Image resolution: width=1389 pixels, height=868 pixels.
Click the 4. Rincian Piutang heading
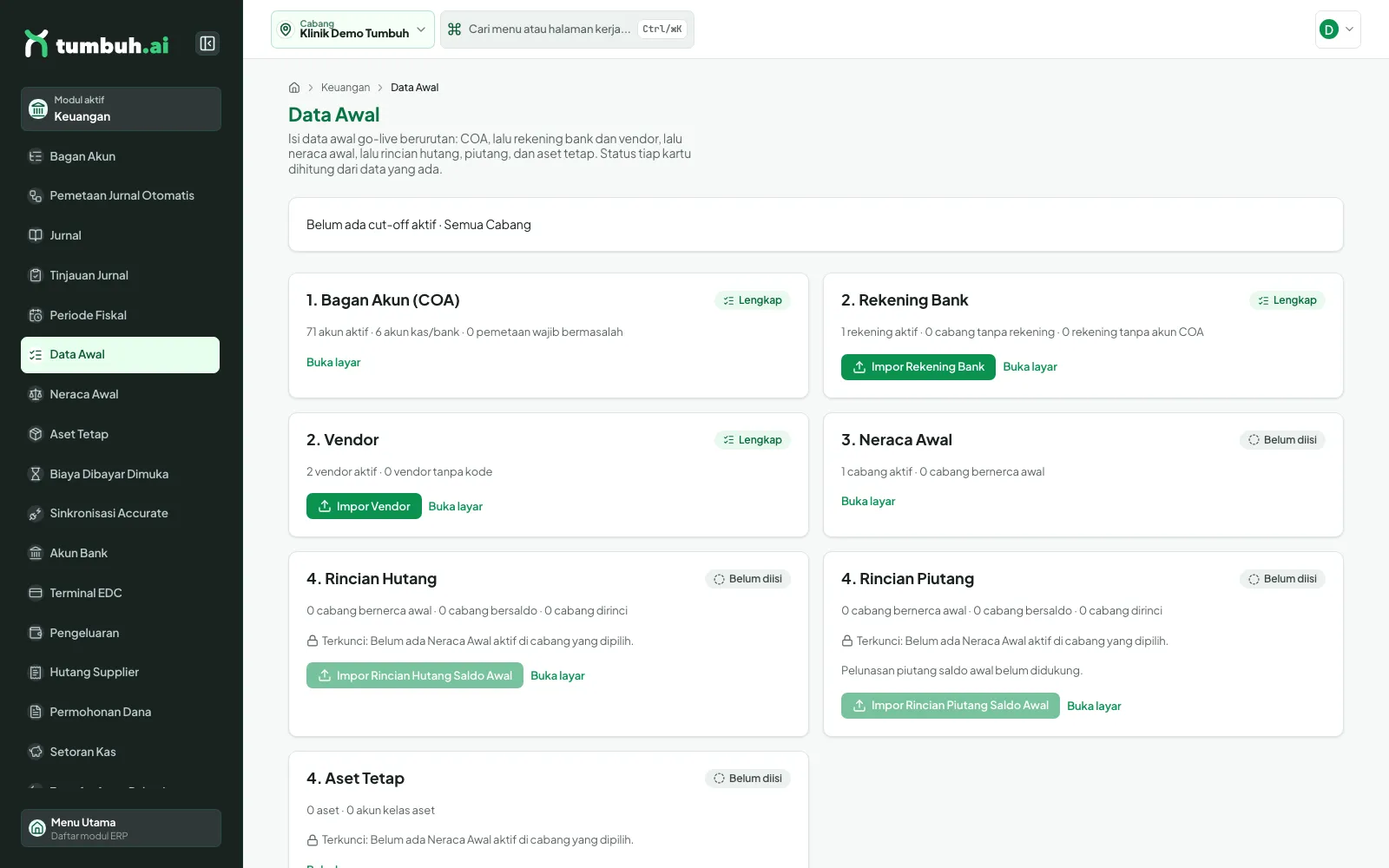(x=907, y=579)
